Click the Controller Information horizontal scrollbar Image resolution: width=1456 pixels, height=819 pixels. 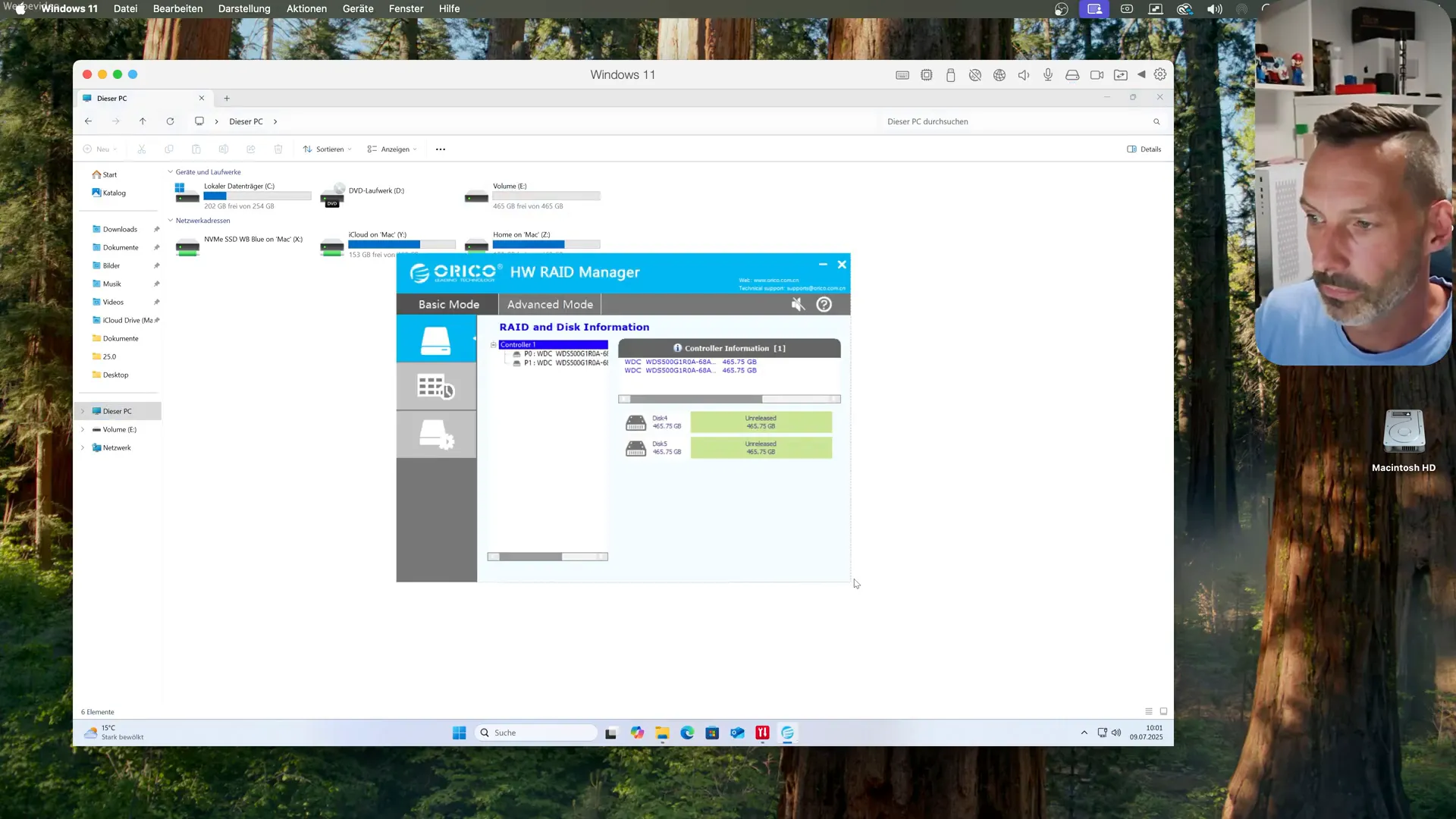click(x=730, y=399)
